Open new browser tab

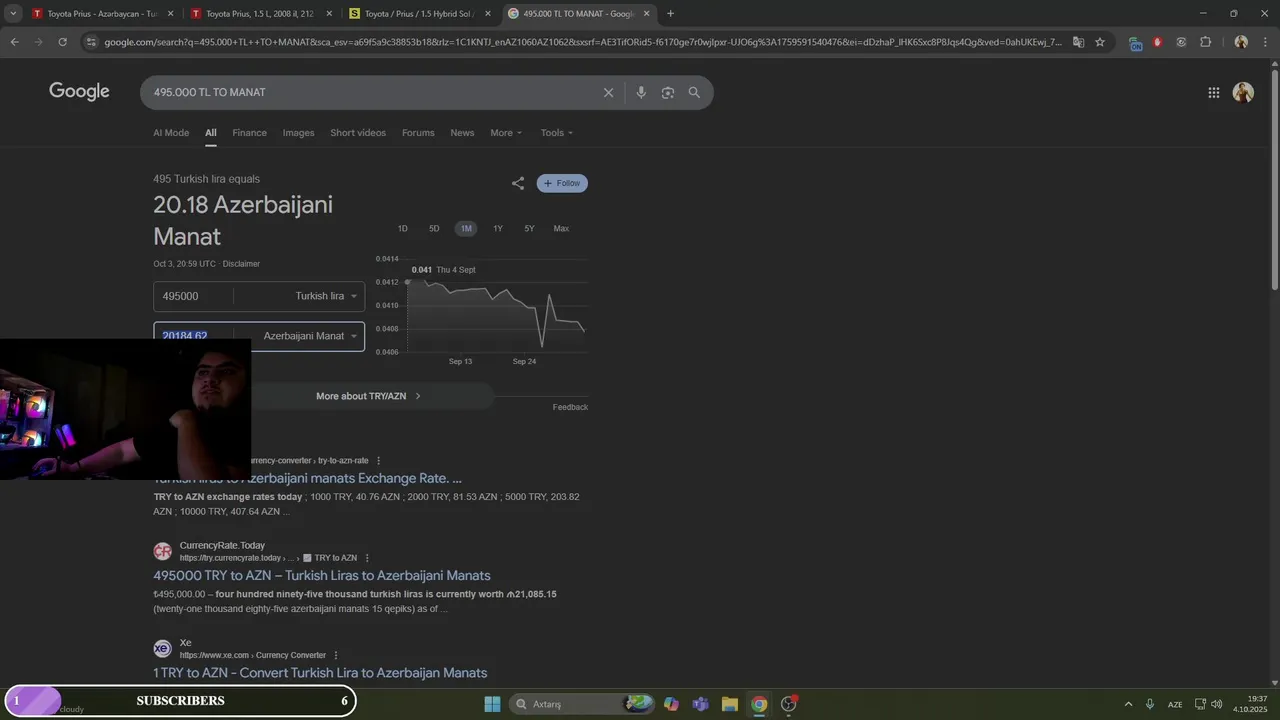(x=670, y=14)
